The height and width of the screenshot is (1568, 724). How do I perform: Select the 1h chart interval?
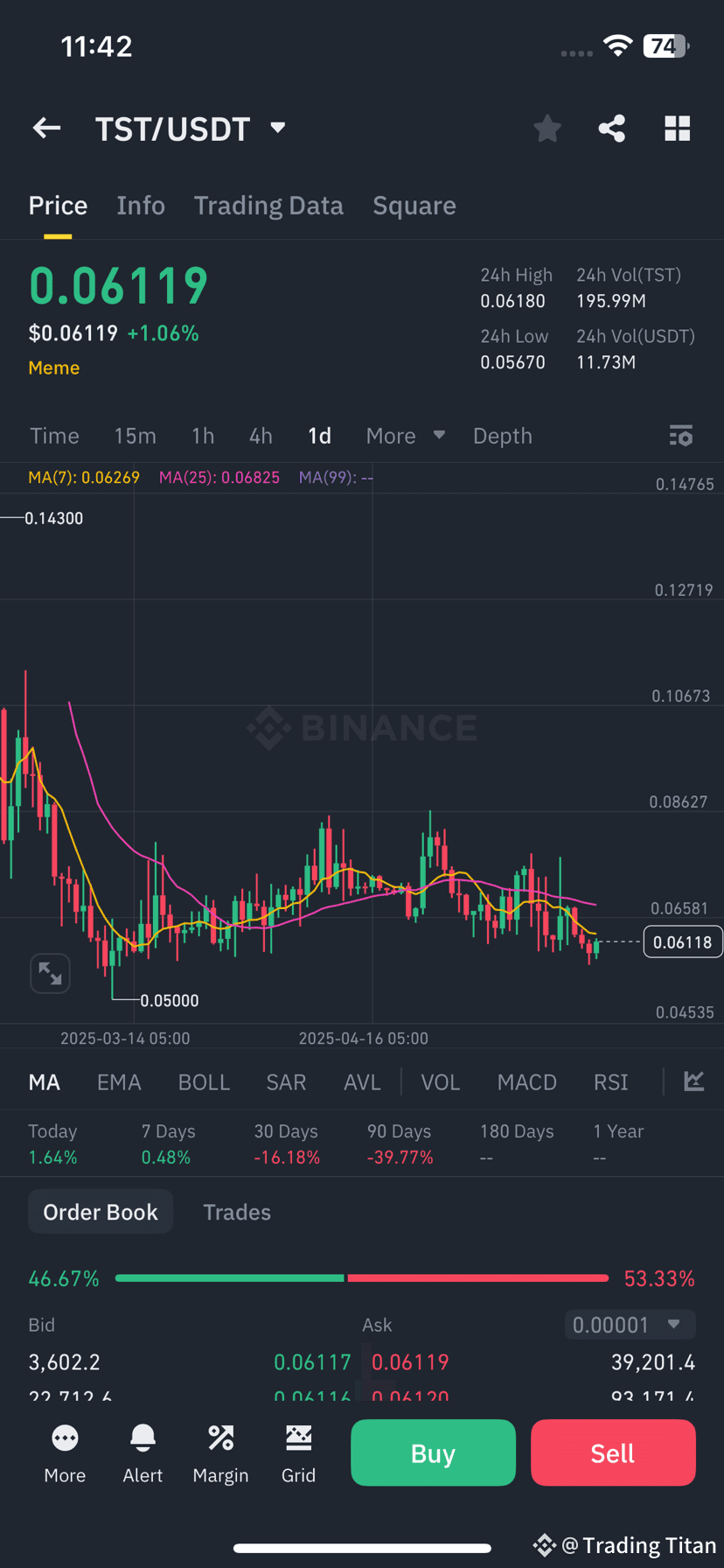[x=203, y=436]
